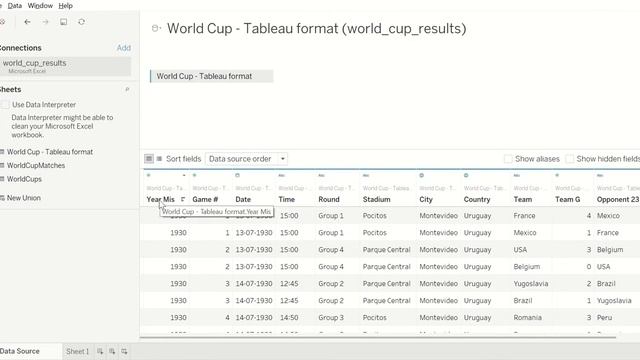Viewport: 640px width, 360px height.
Task: Click Team column header
Action: [x=522, y=199]
